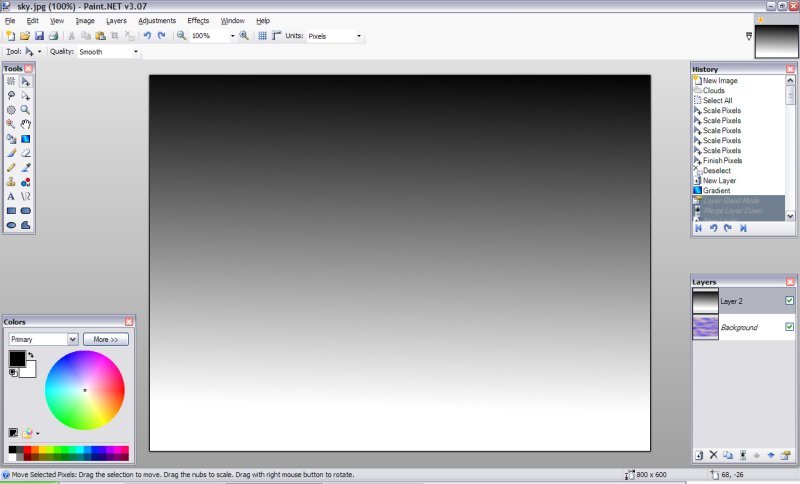Viewport: 800px width, 484px height.
Task: Pick the Text tool
Action: click(x=11, y=197)
